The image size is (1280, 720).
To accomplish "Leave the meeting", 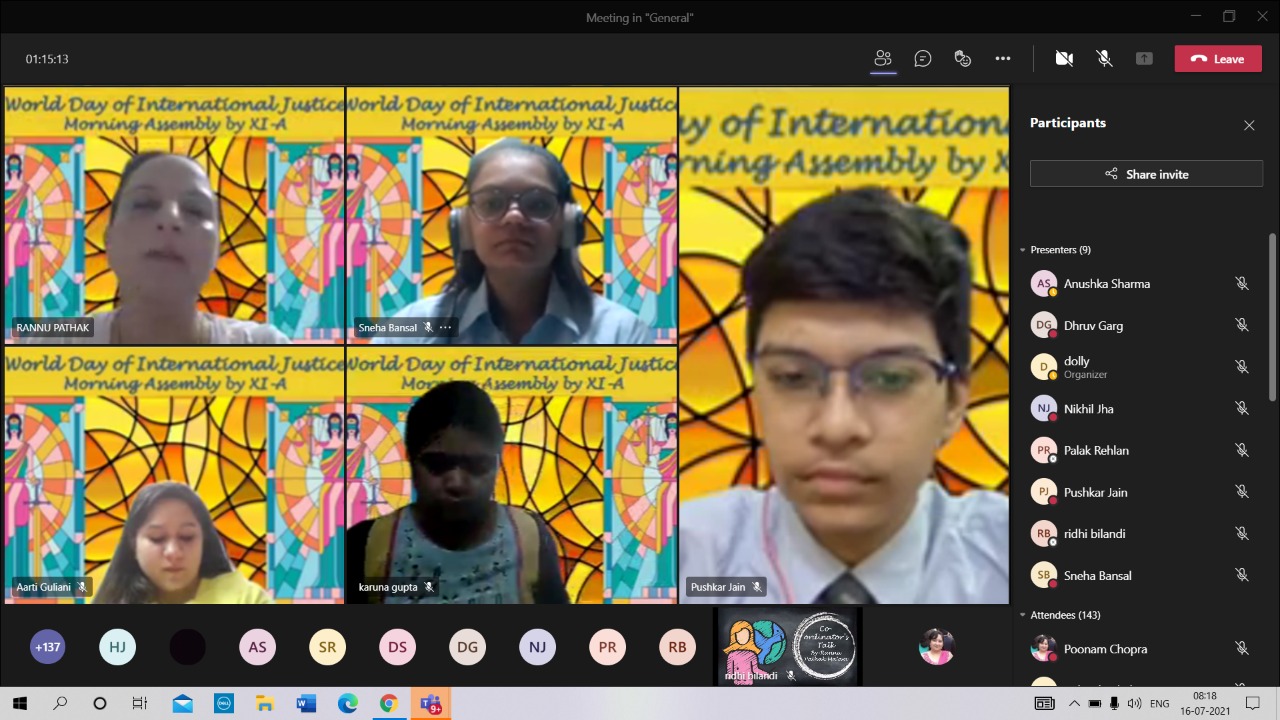I will point(1217,59).
